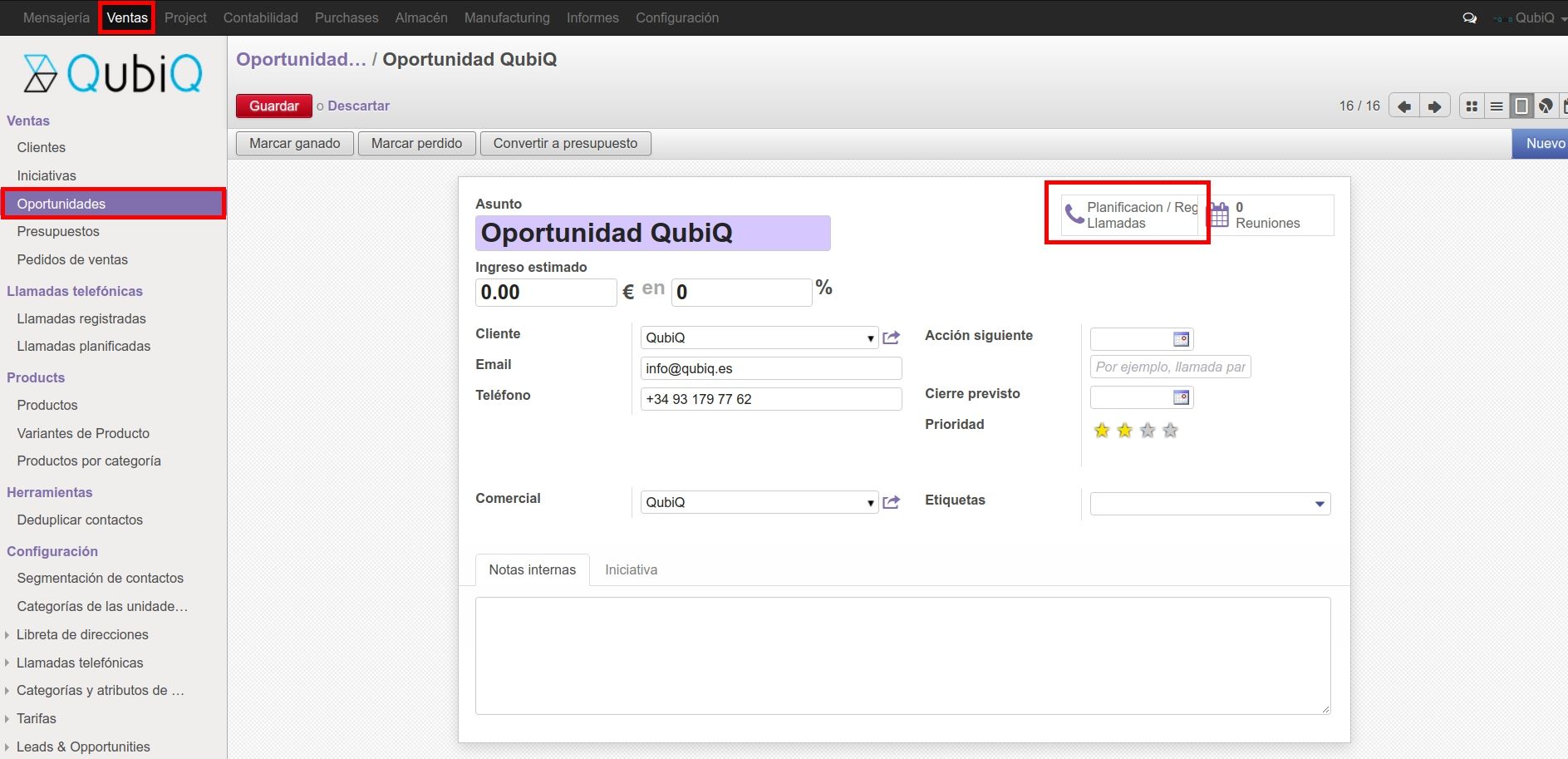Image resolution: width=1568 pixels, height=759 pixels.
Task: Open the Cliente dropdown
Action: 870,338
